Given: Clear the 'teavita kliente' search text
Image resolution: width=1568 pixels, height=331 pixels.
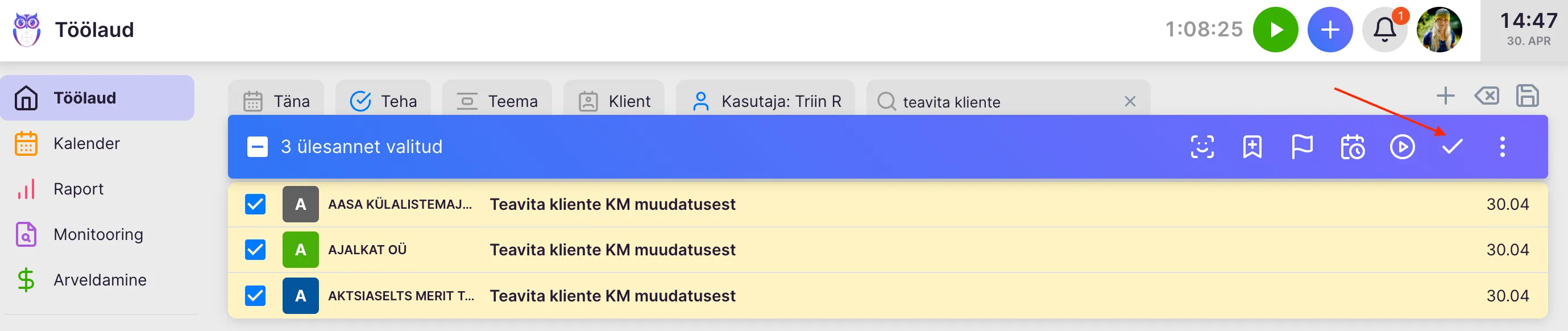Looking at the screenshot, I should point(1130,102).
